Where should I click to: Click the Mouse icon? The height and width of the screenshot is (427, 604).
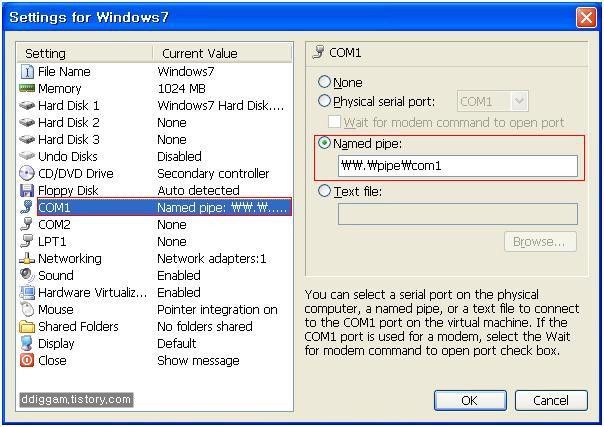(x=27, y=309)
